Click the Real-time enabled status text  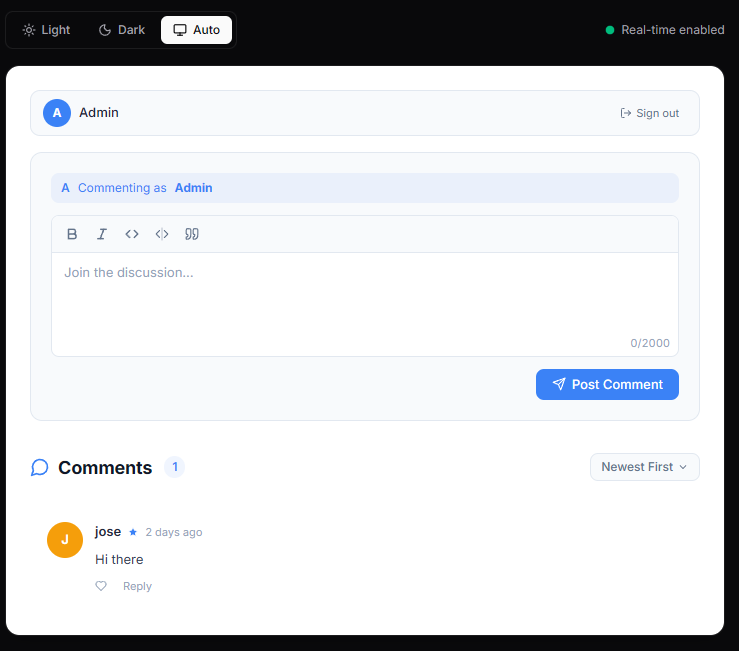[x=673, y=30]
